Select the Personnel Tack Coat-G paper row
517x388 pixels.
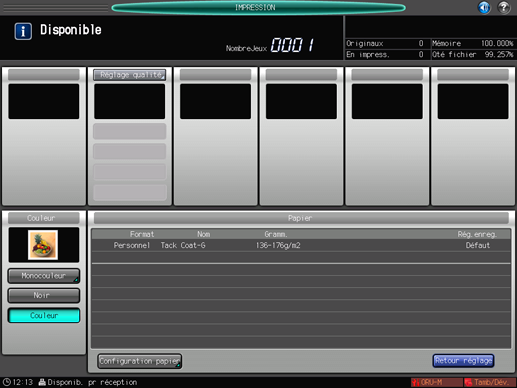pyautogui.click(x=301, y=245)
